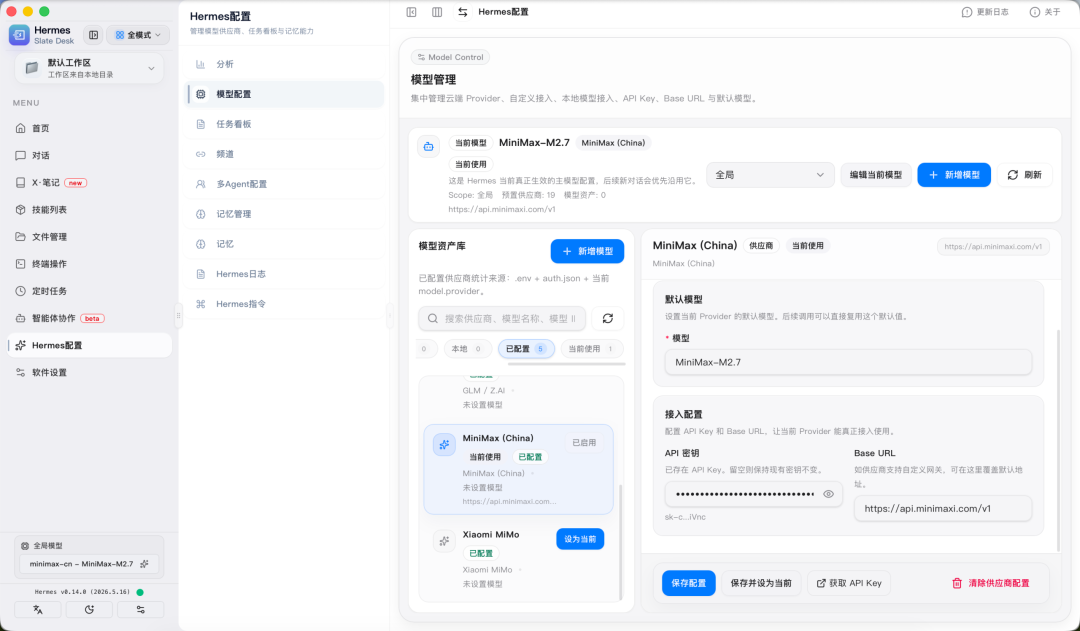Open the 全模式 mode dropdown
1080x631 pixels.
pos(138,35)
